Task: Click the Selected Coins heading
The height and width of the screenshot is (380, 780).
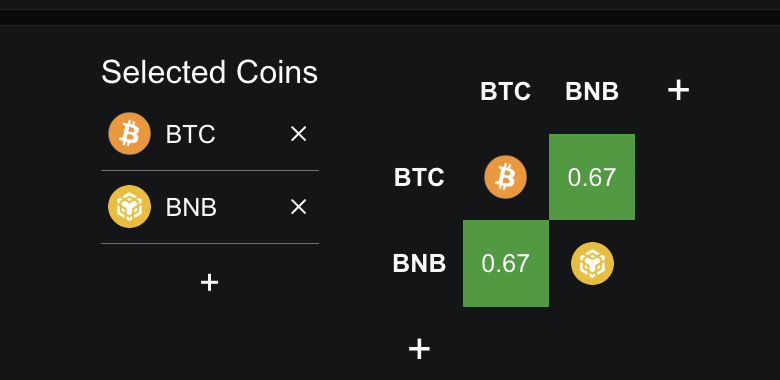Action: click(209, 72)
